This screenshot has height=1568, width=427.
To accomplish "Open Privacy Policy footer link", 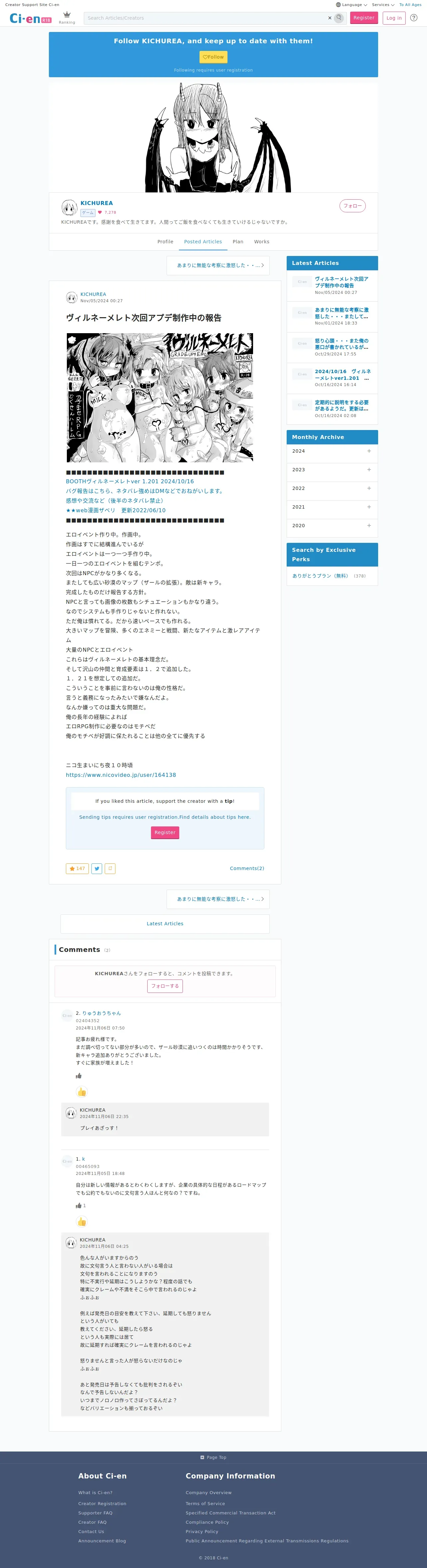I will pyautogui.click(x=202, y=1531).
